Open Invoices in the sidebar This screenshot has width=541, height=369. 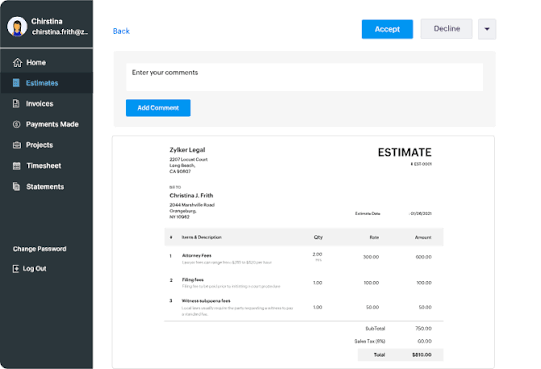coord(46,104)
